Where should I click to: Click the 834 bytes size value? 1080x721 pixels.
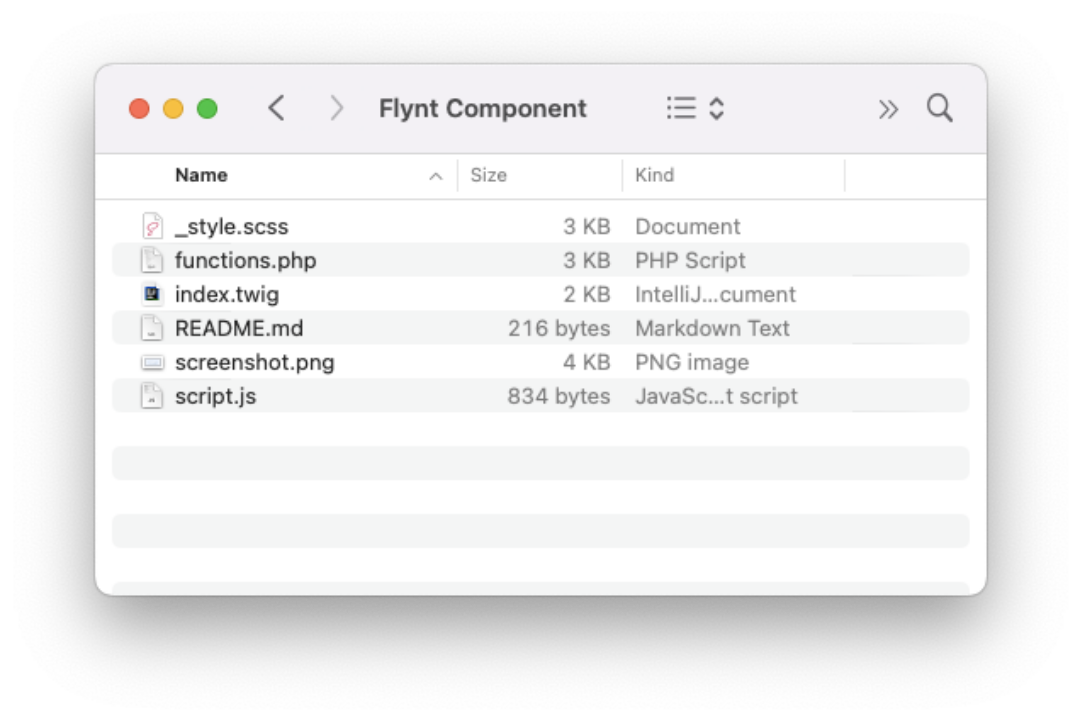(559, 397)
